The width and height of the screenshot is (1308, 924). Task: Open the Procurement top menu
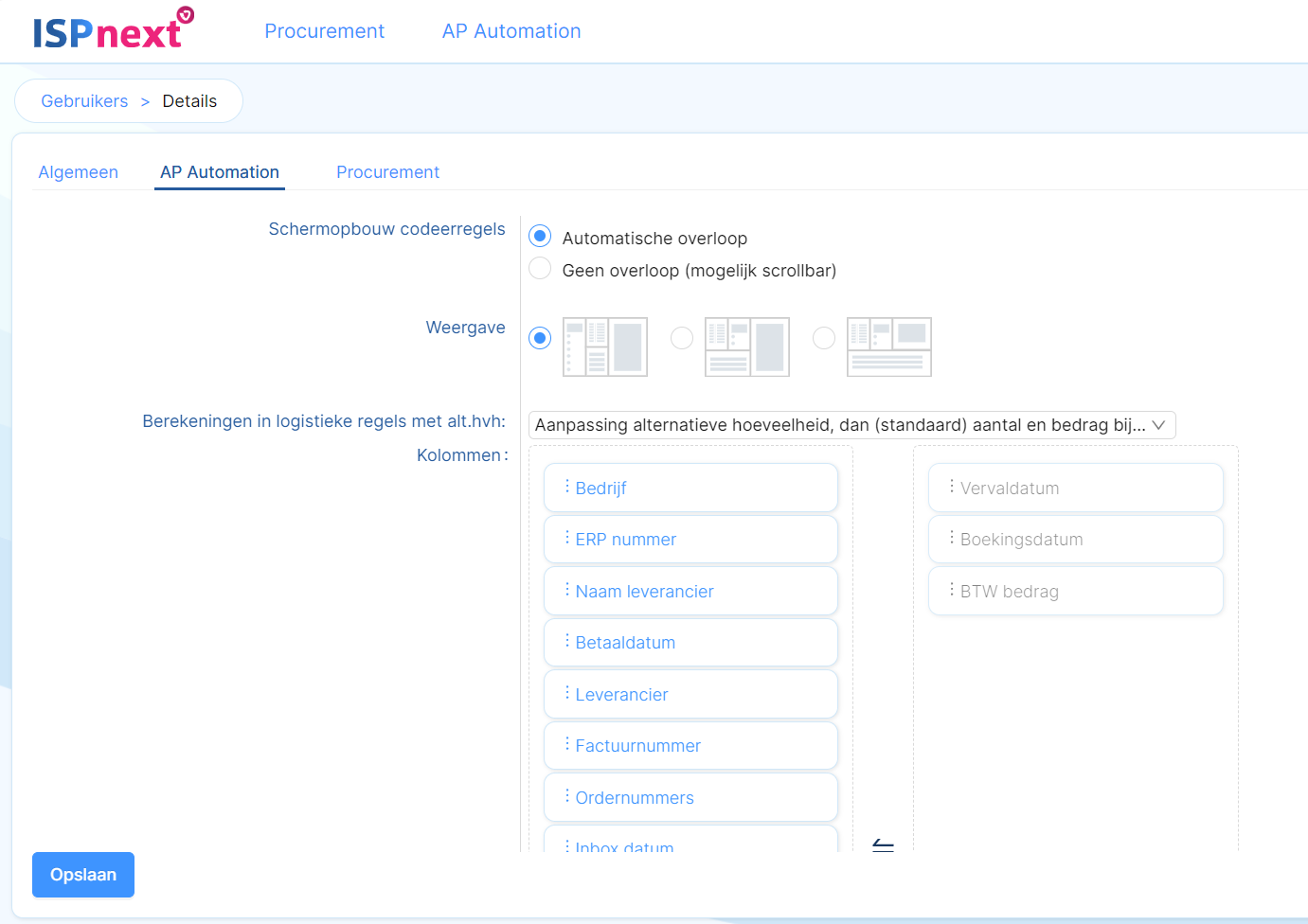click(x=324, y=31)
